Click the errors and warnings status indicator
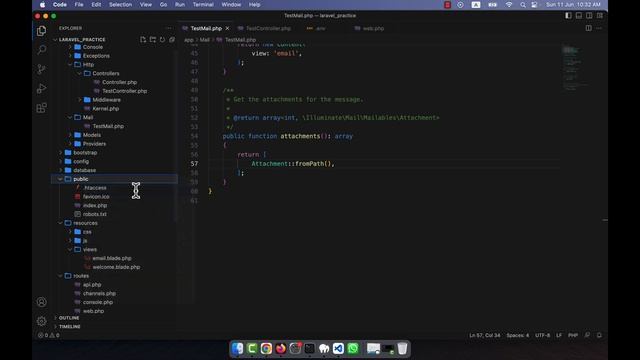640x360 pixels. pyautogui.click(x=49, y=335)
